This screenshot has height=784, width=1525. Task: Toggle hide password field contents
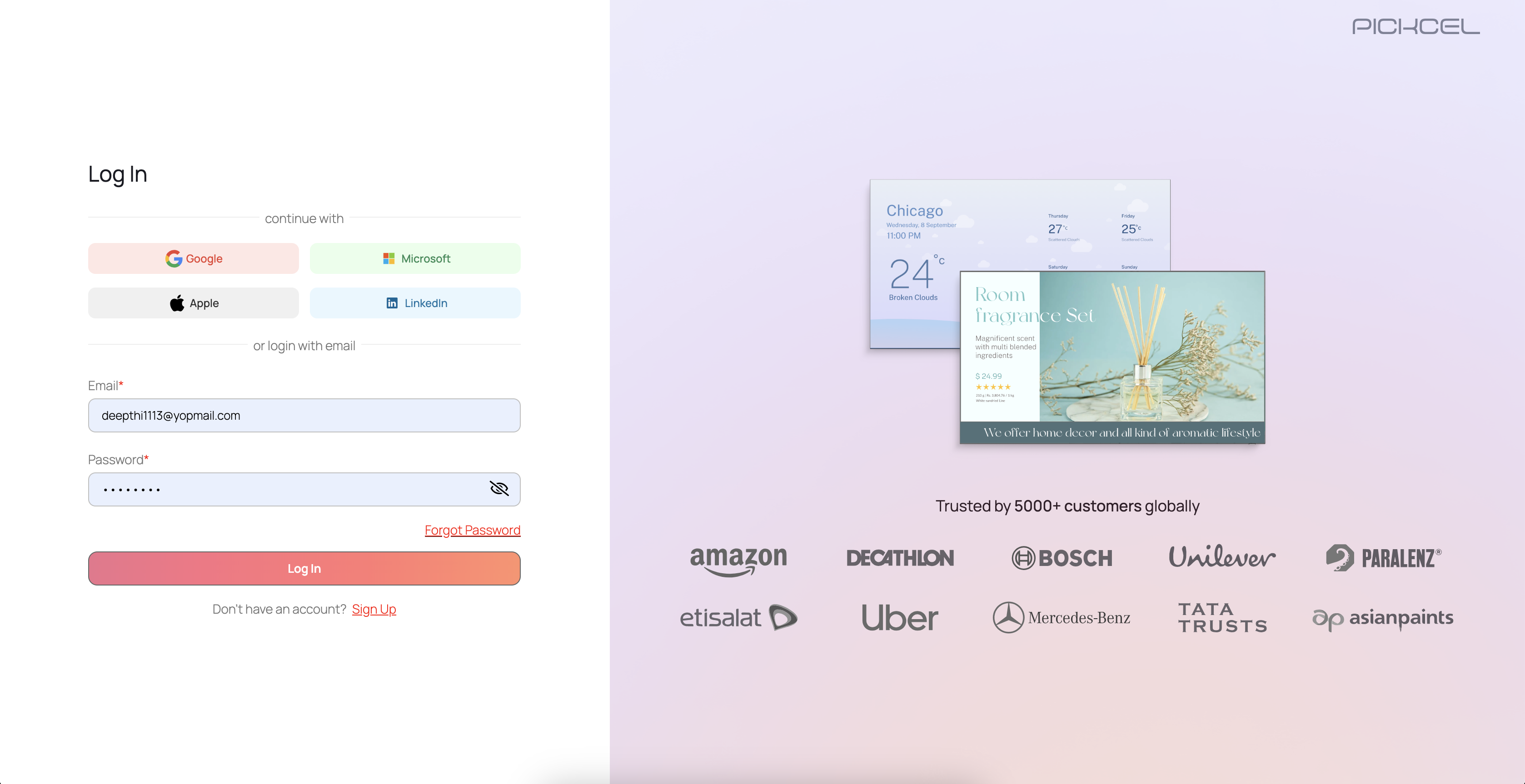pyautogui.click(x=499, y=489)
